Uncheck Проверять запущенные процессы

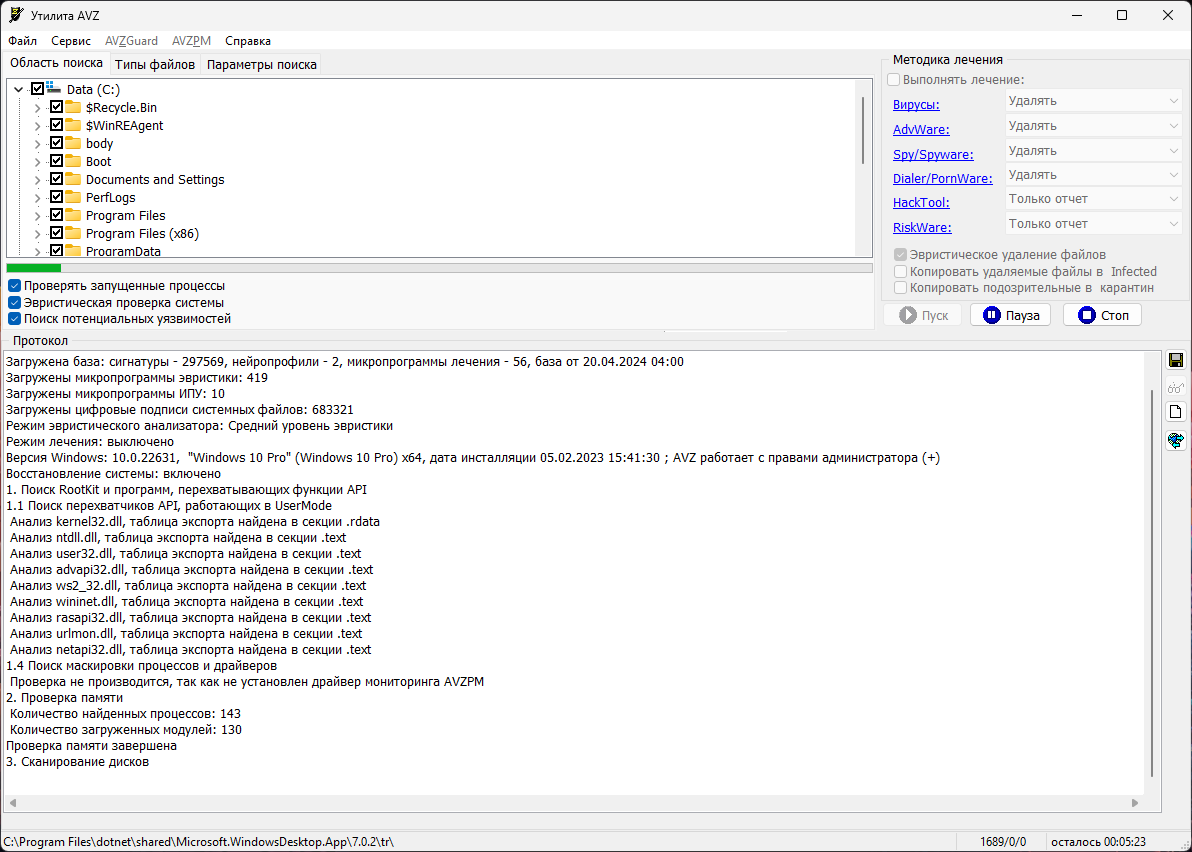tap(15, 286)
